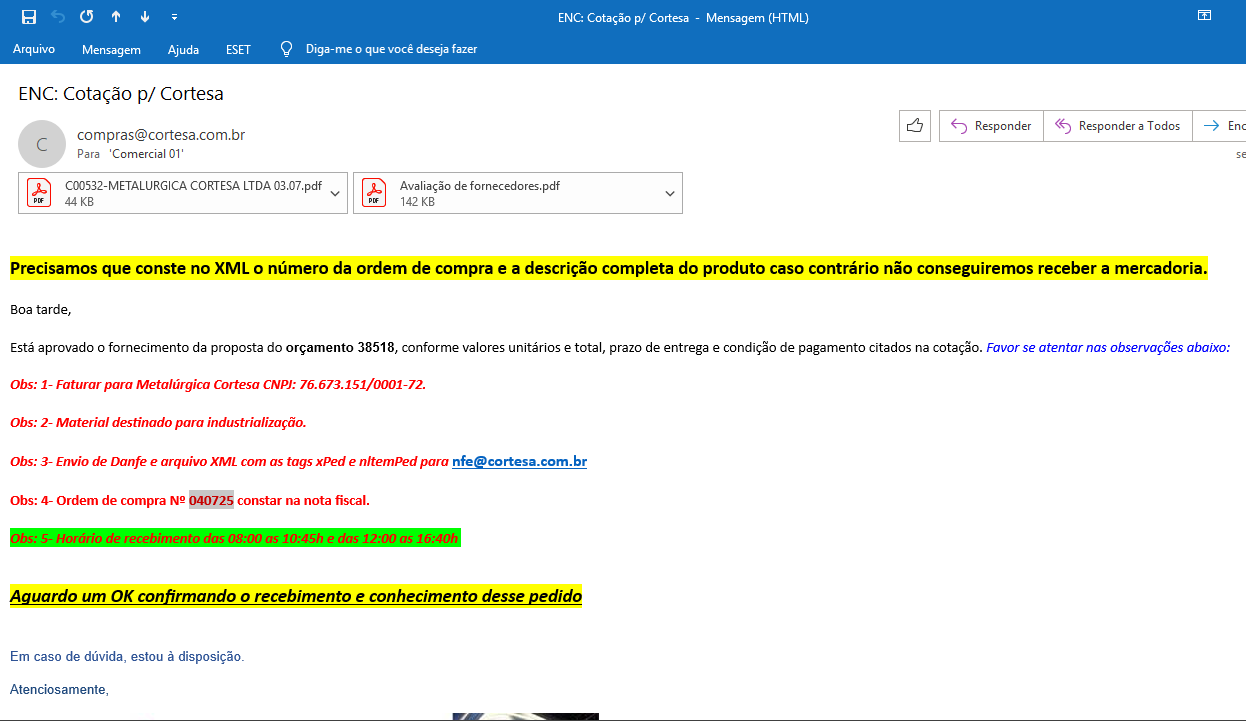Screen dimensions: 1246x721
Task: Select the ESET tab
Action: point(238,49)
